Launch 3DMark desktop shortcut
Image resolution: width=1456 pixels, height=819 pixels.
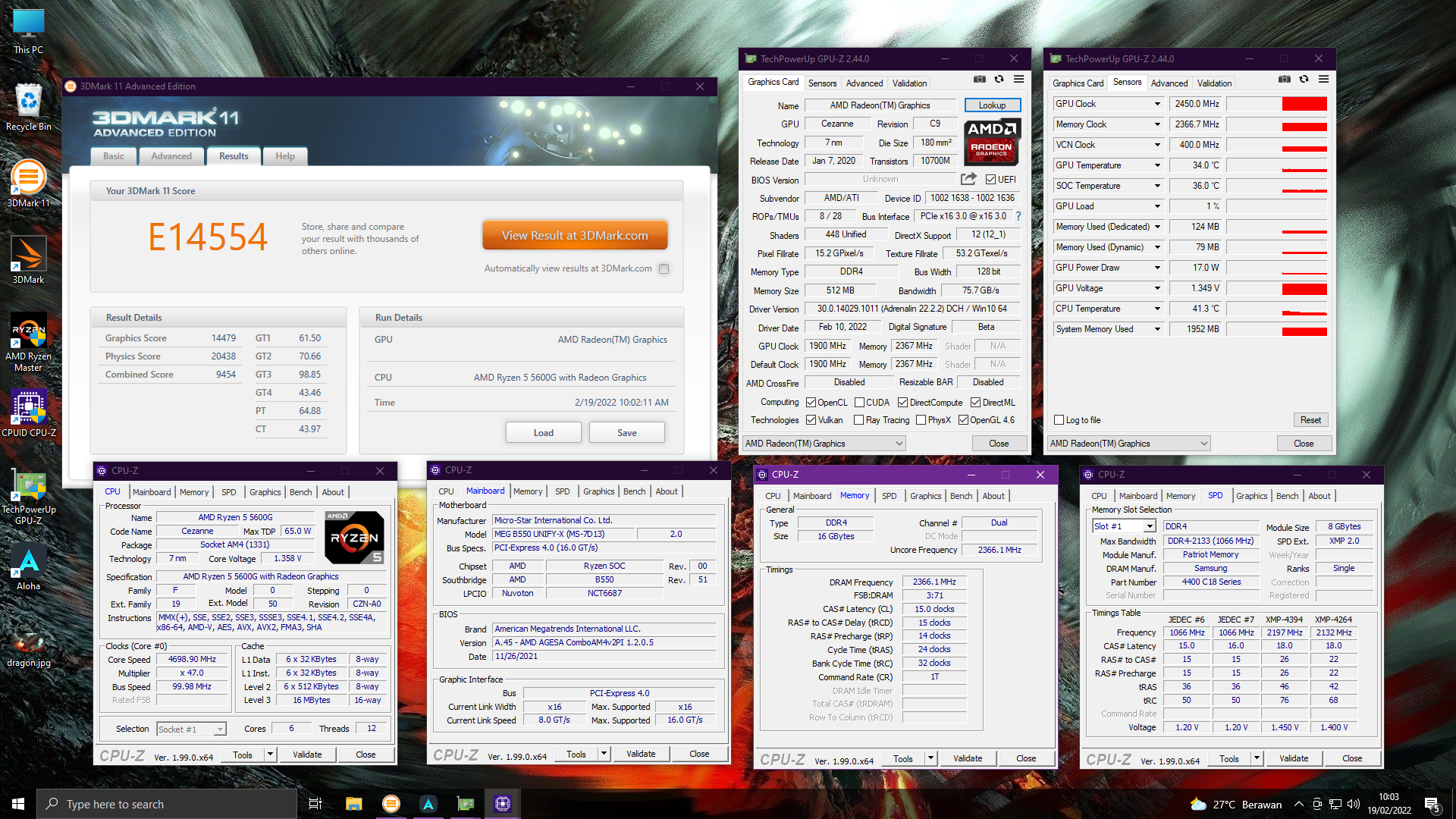pos(28,260)
